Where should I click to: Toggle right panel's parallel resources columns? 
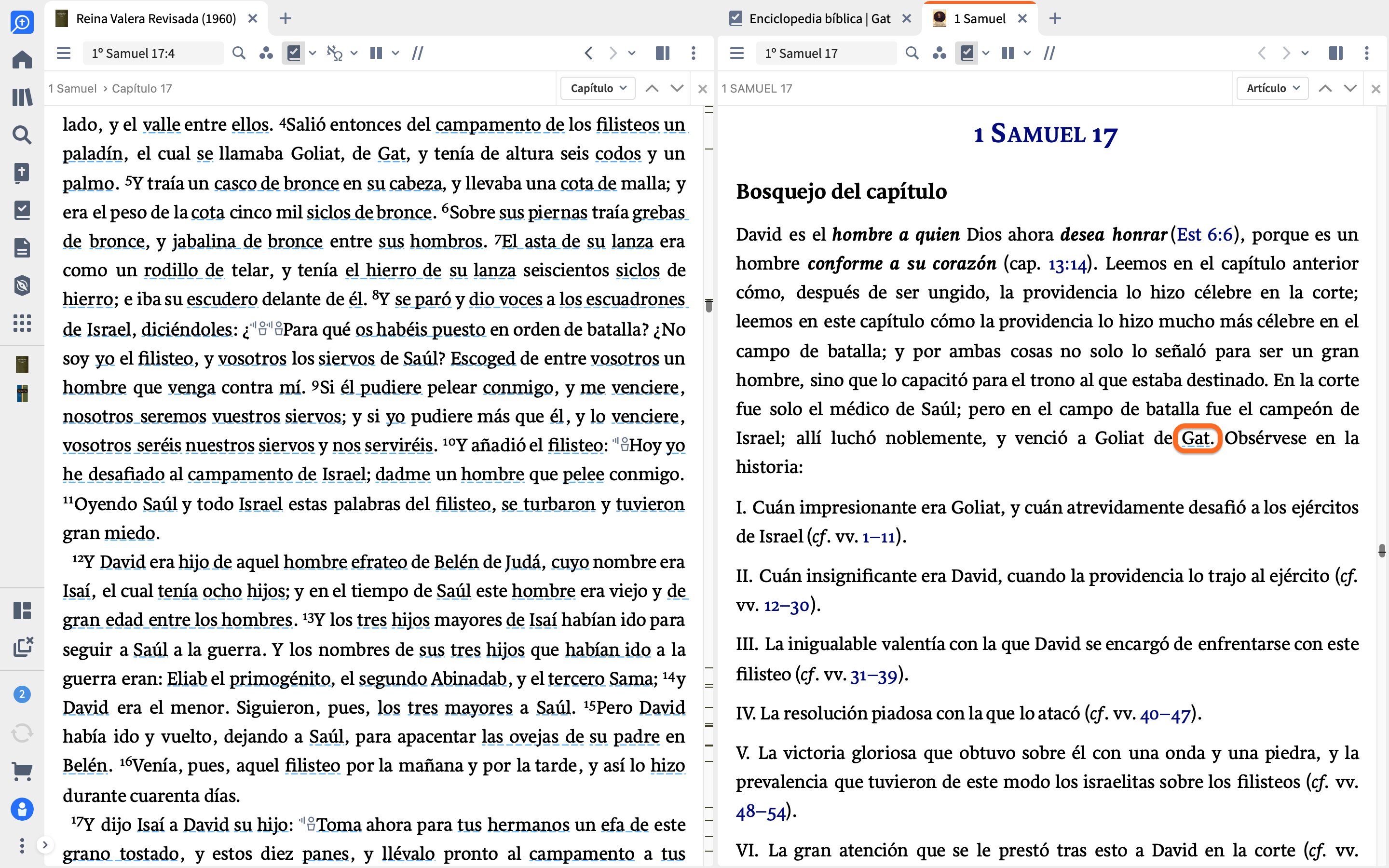[1008, 54]
